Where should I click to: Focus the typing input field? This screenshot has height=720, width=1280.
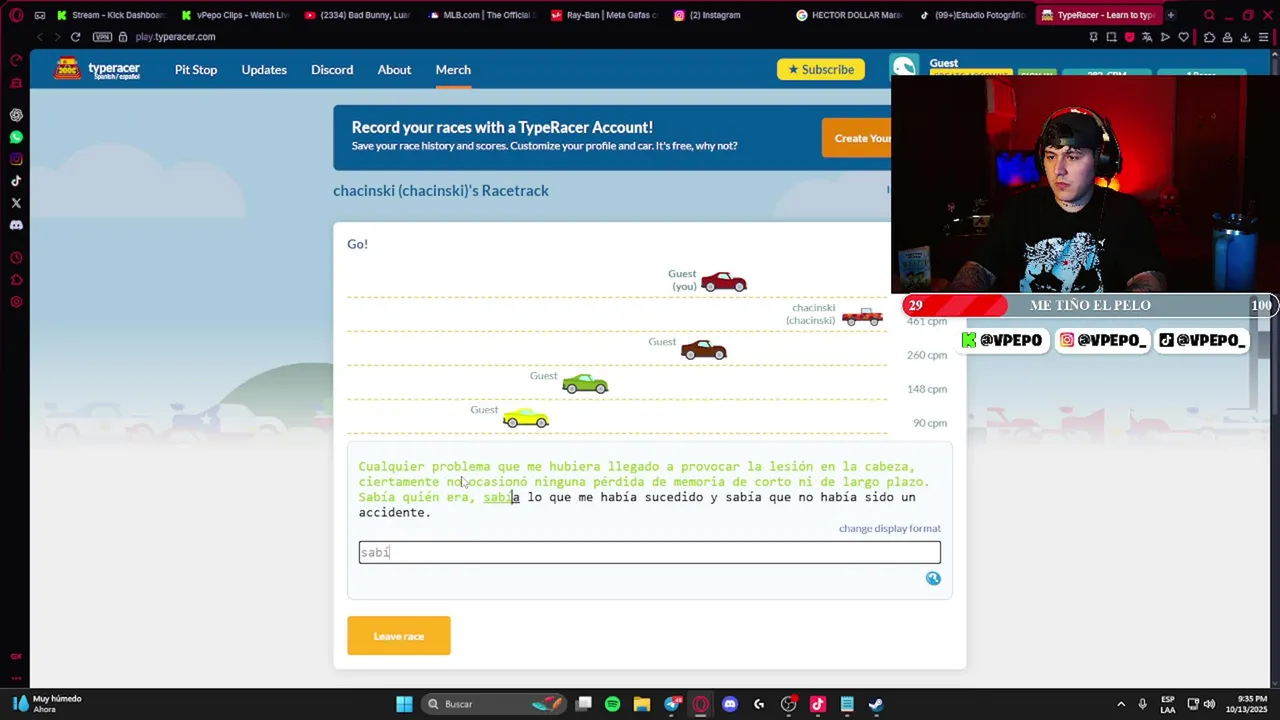coord(650,552)
